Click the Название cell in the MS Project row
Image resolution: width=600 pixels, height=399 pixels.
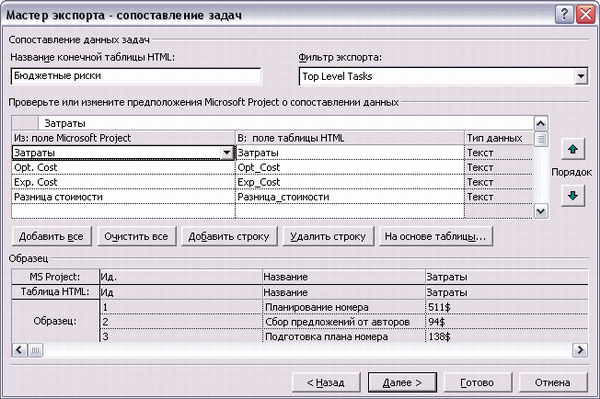point(344,277)
